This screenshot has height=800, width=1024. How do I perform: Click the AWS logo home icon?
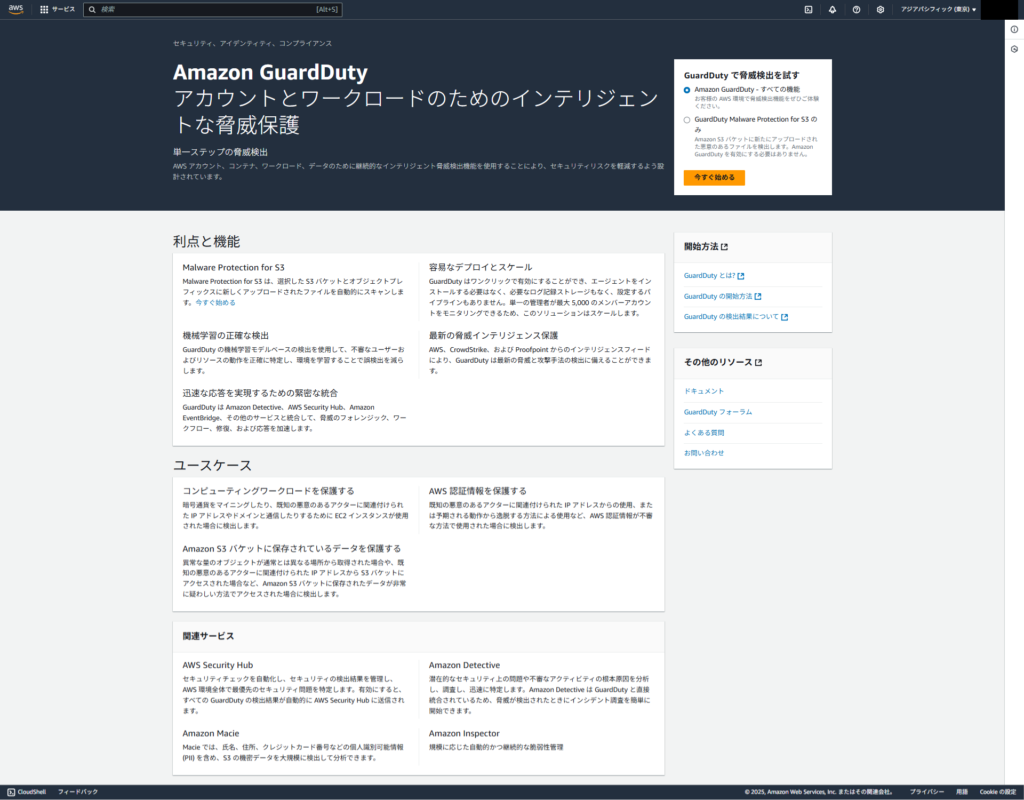(16, 9)
